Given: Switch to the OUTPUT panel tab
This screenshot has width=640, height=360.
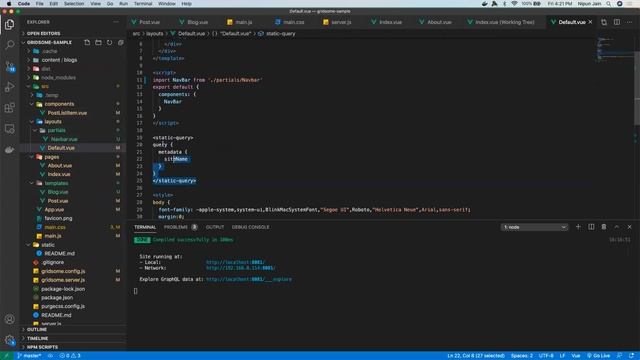Looking at the screenshot, I should (x=215, y=227).
